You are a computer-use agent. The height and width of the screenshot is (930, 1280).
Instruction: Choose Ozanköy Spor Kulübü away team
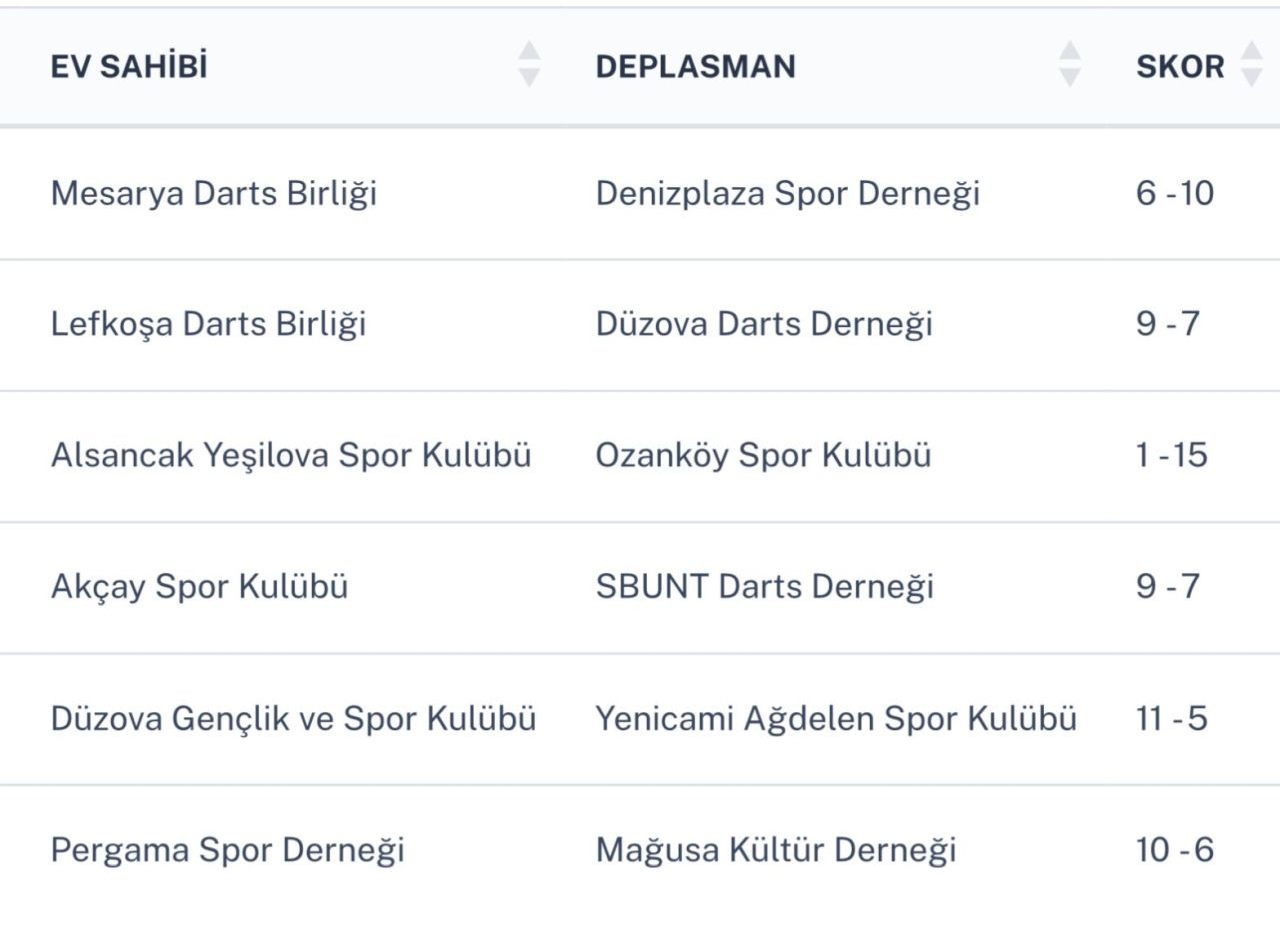(763, 456)
